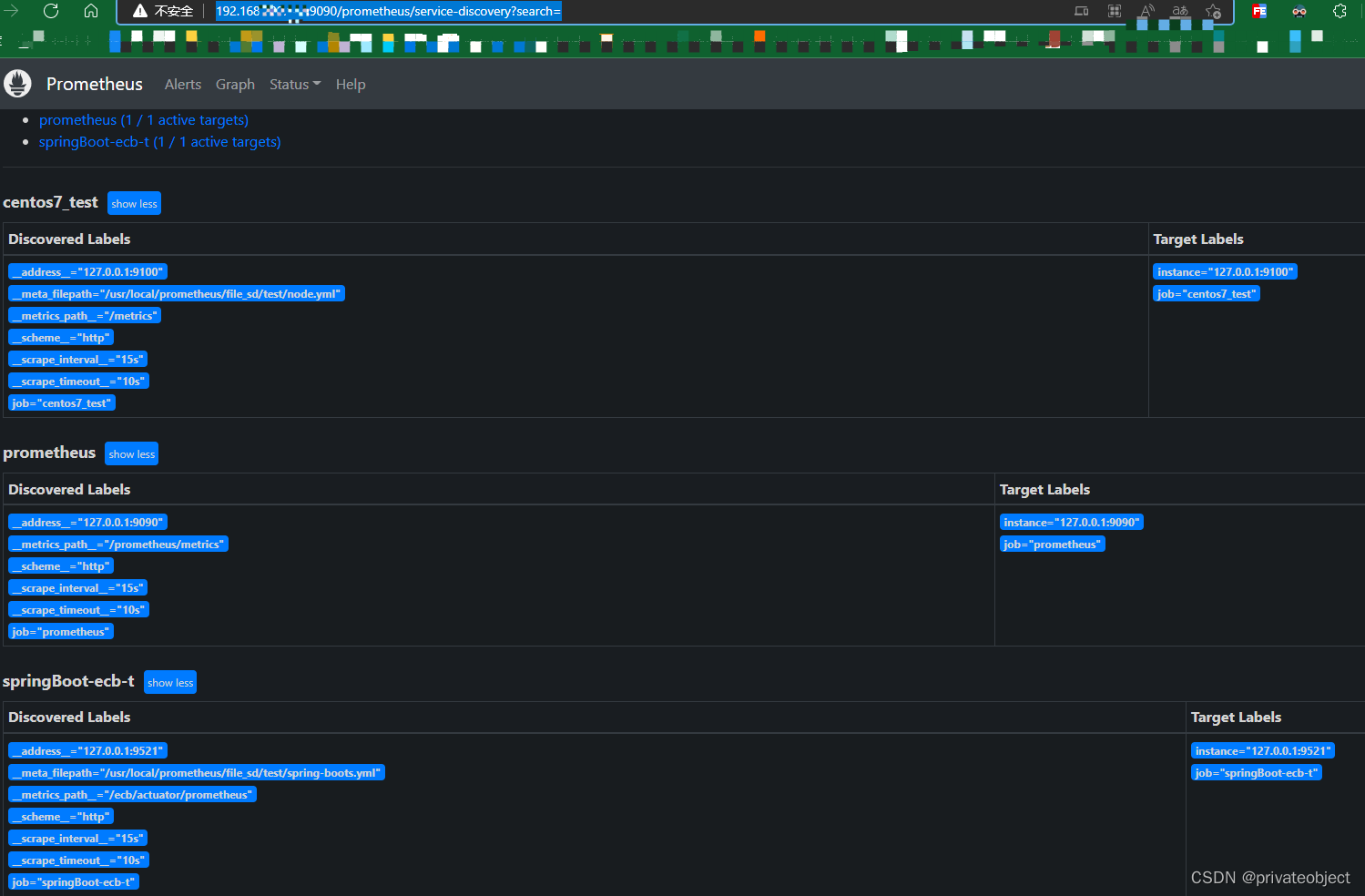The image size is (1365, 896).
Task: Click the read aloud icon in address bar
Action: click(1147, 11)
